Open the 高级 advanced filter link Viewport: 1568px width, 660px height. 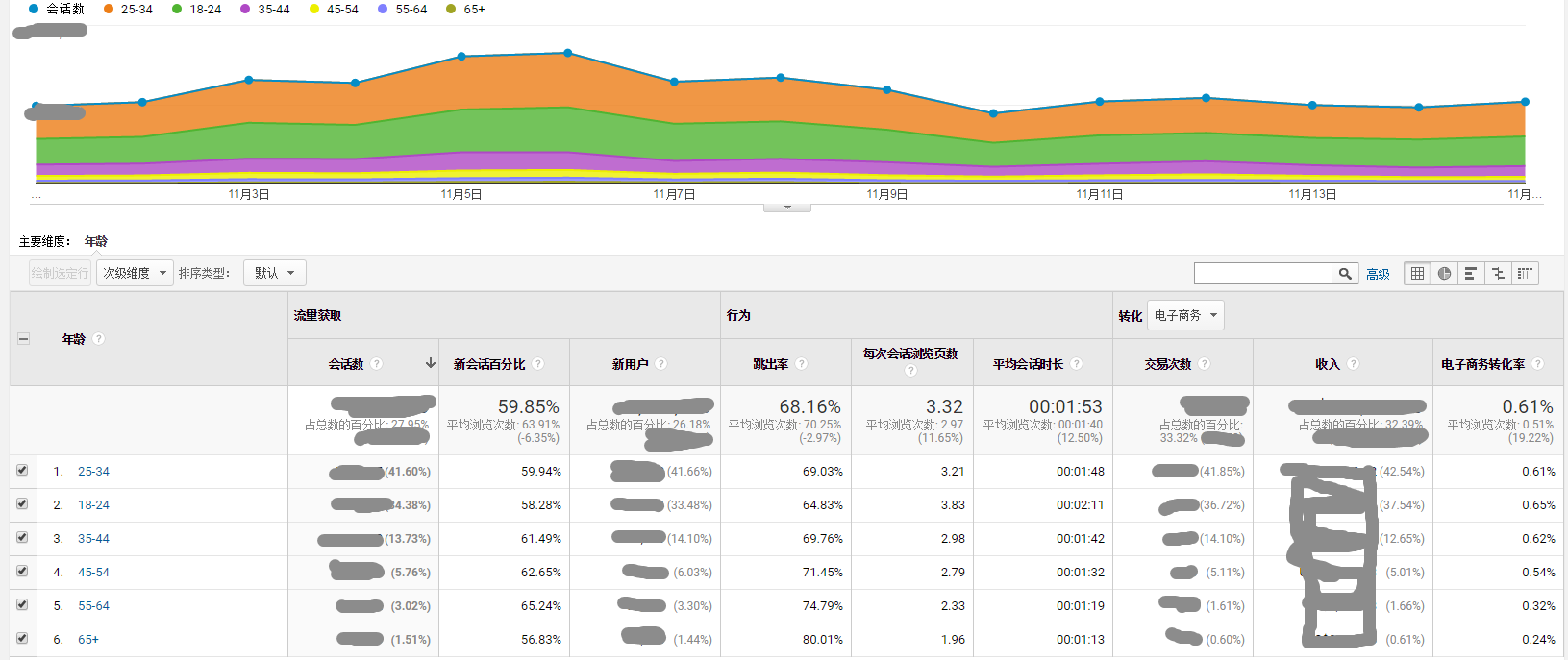[x=1378, y=275]
